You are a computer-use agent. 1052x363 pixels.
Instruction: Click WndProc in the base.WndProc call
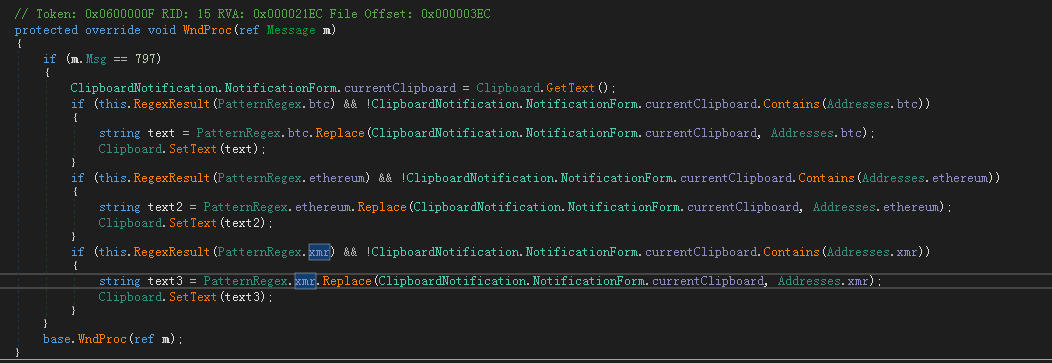click(102, 339)
